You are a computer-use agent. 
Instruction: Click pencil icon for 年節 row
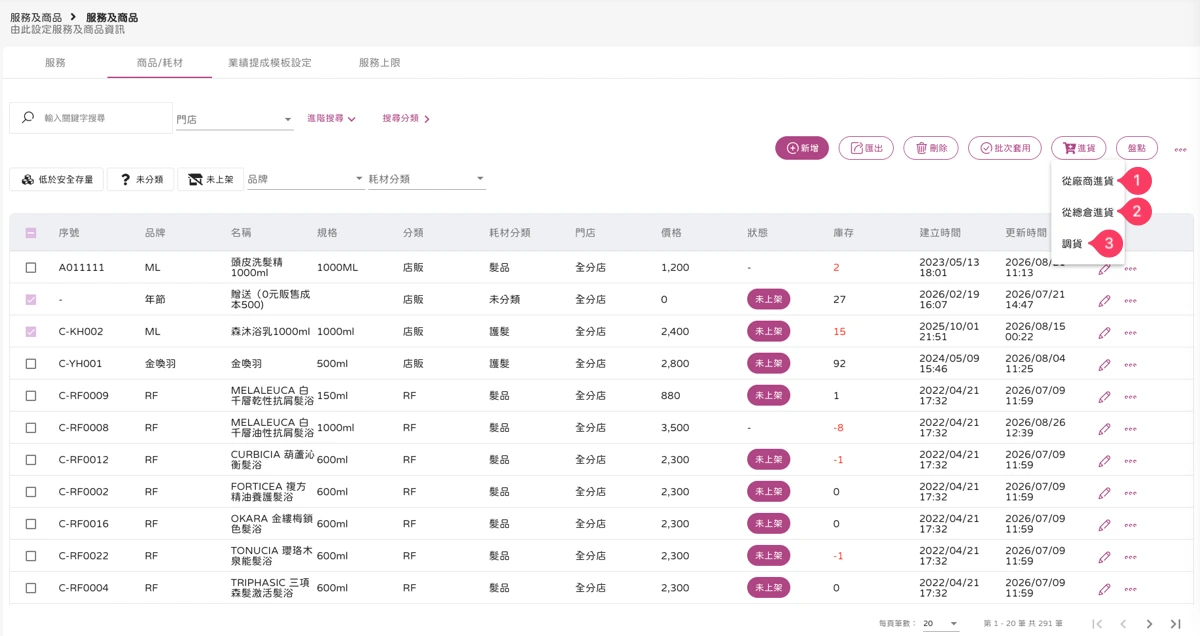1104,300
